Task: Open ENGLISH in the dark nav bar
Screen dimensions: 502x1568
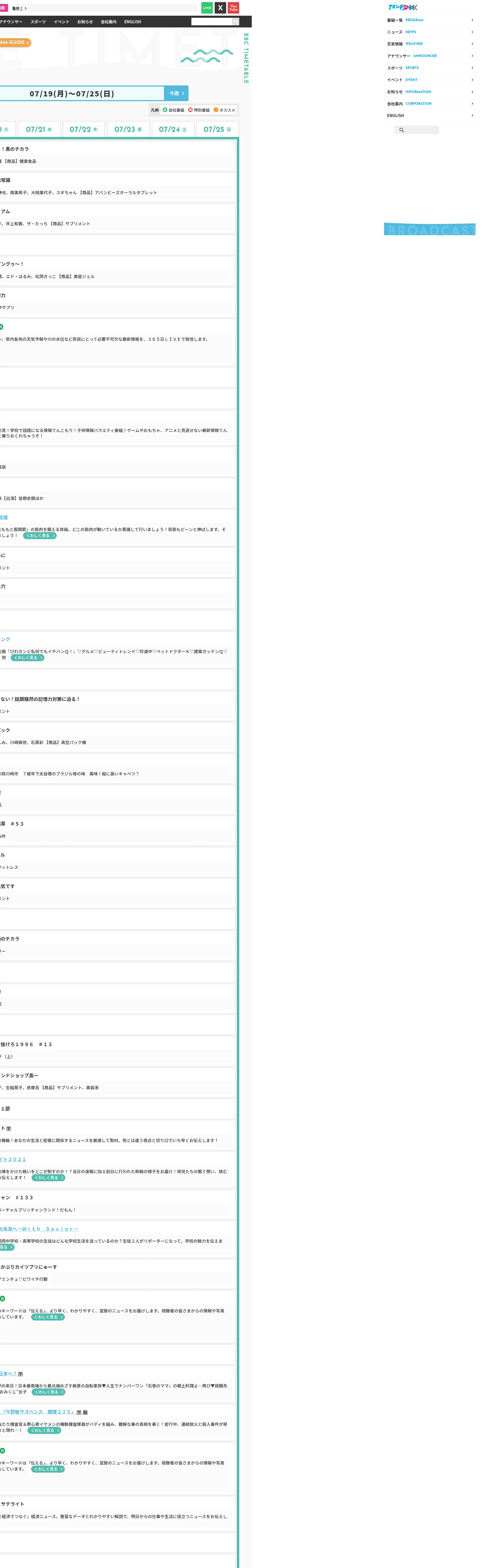Action: (133, 22)
